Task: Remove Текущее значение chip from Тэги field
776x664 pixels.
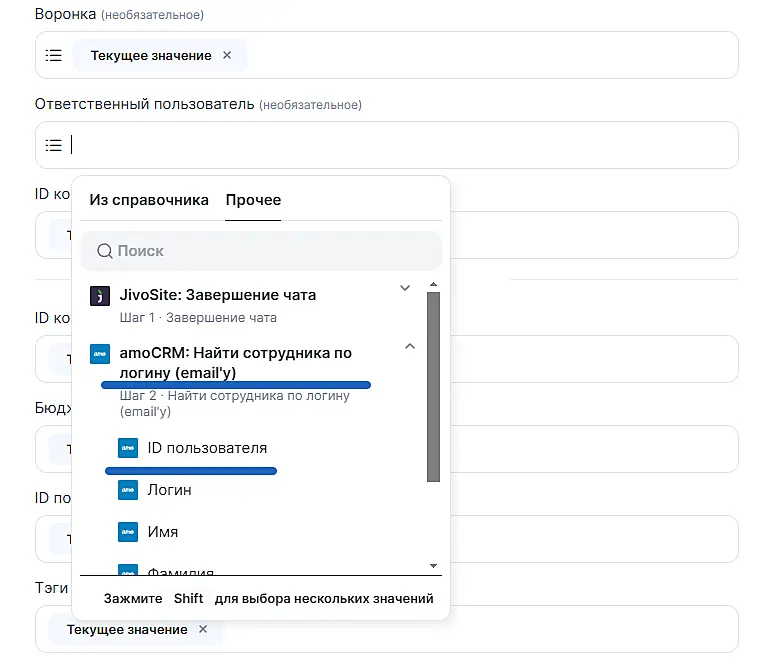Action: coord(203,630)
